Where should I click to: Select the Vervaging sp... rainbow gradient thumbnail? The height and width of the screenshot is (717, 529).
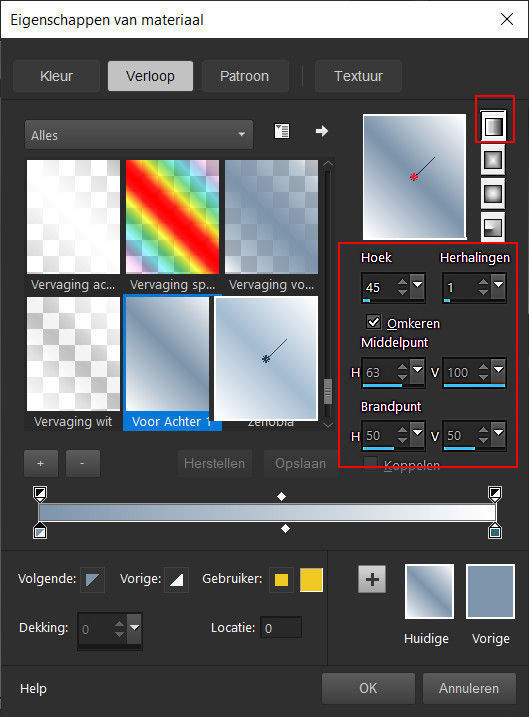pos(172,217)
